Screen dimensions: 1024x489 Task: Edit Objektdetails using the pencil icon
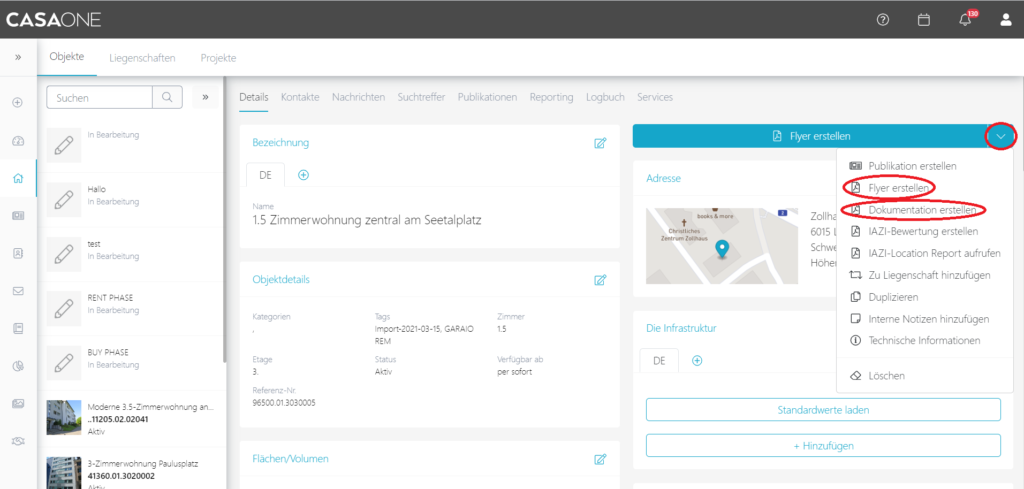[600, 280]
